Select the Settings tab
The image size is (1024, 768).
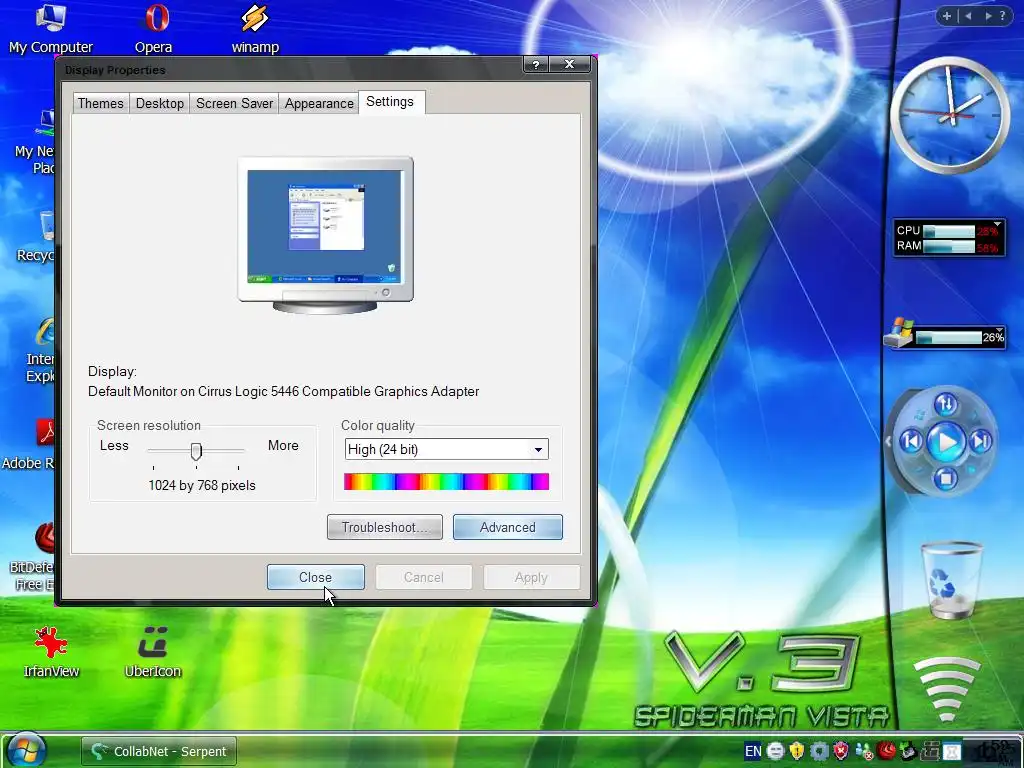391,102
